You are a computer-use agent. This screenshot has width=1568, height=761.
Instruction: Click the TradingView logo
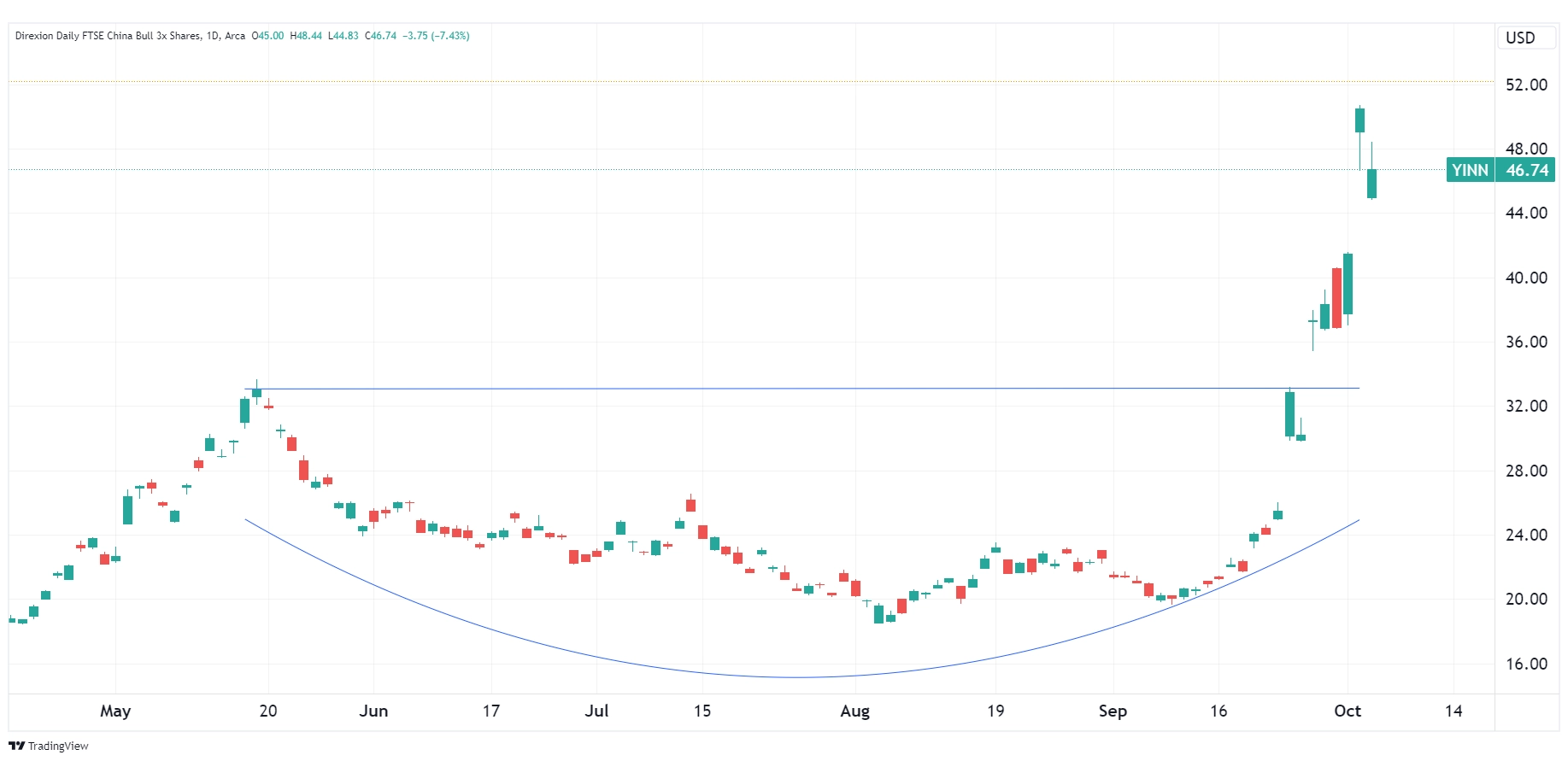[x=49, y=746]
